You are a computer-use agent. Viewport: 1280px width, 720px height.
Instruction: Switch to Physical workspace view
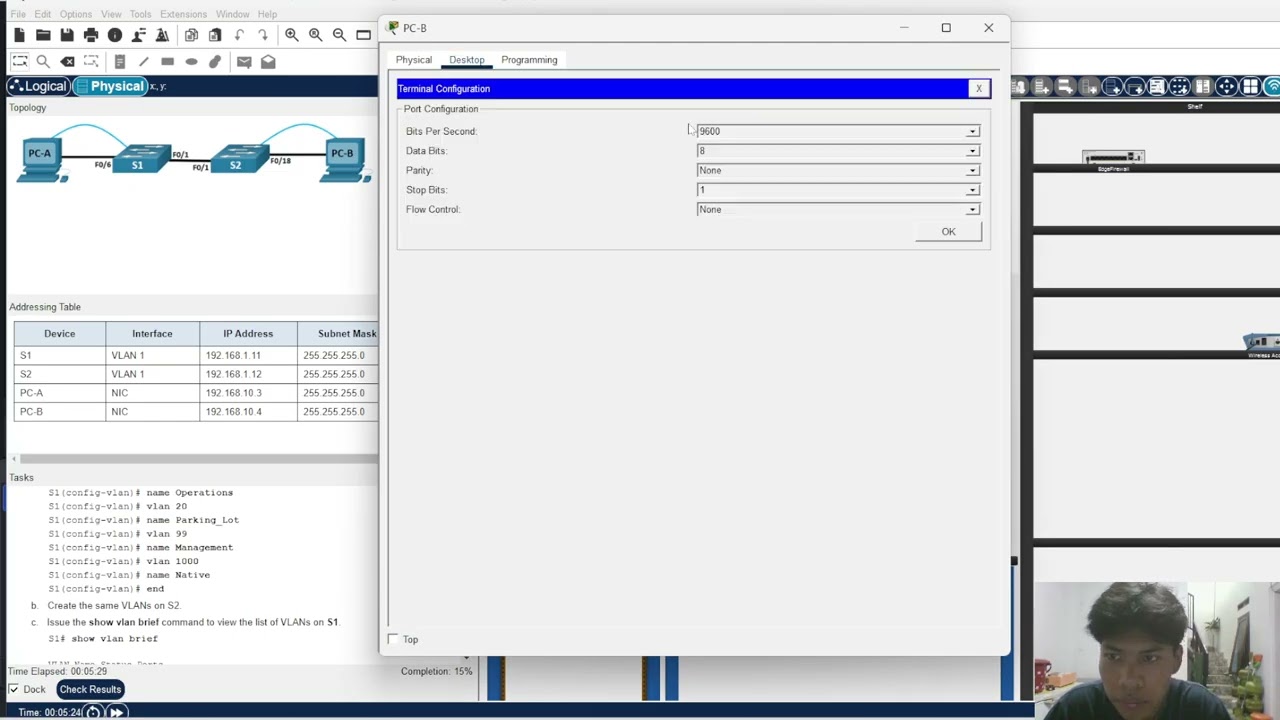pos(110,86)
